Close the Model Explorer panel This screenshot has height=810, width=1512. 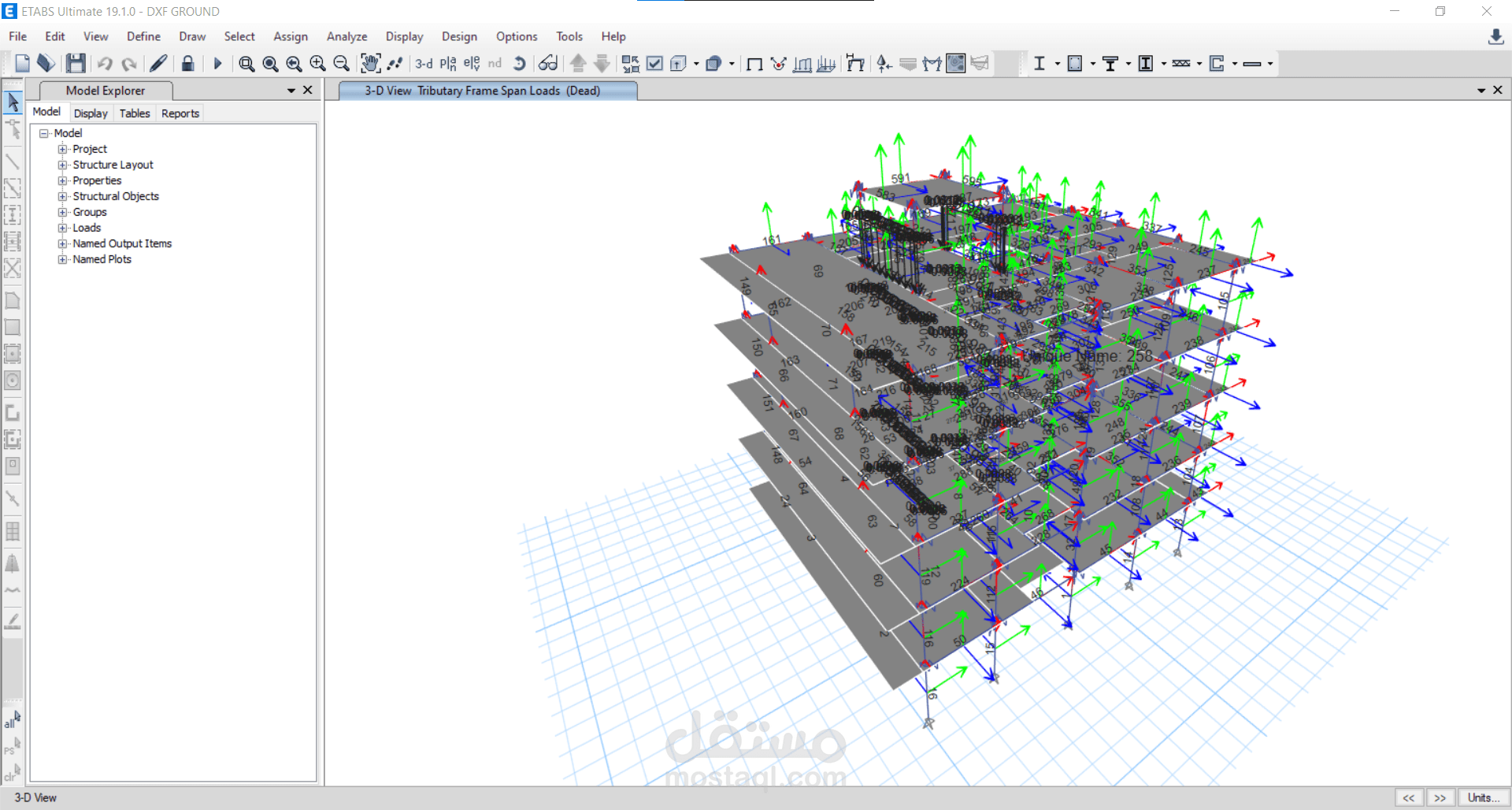[x=308, y=91]
